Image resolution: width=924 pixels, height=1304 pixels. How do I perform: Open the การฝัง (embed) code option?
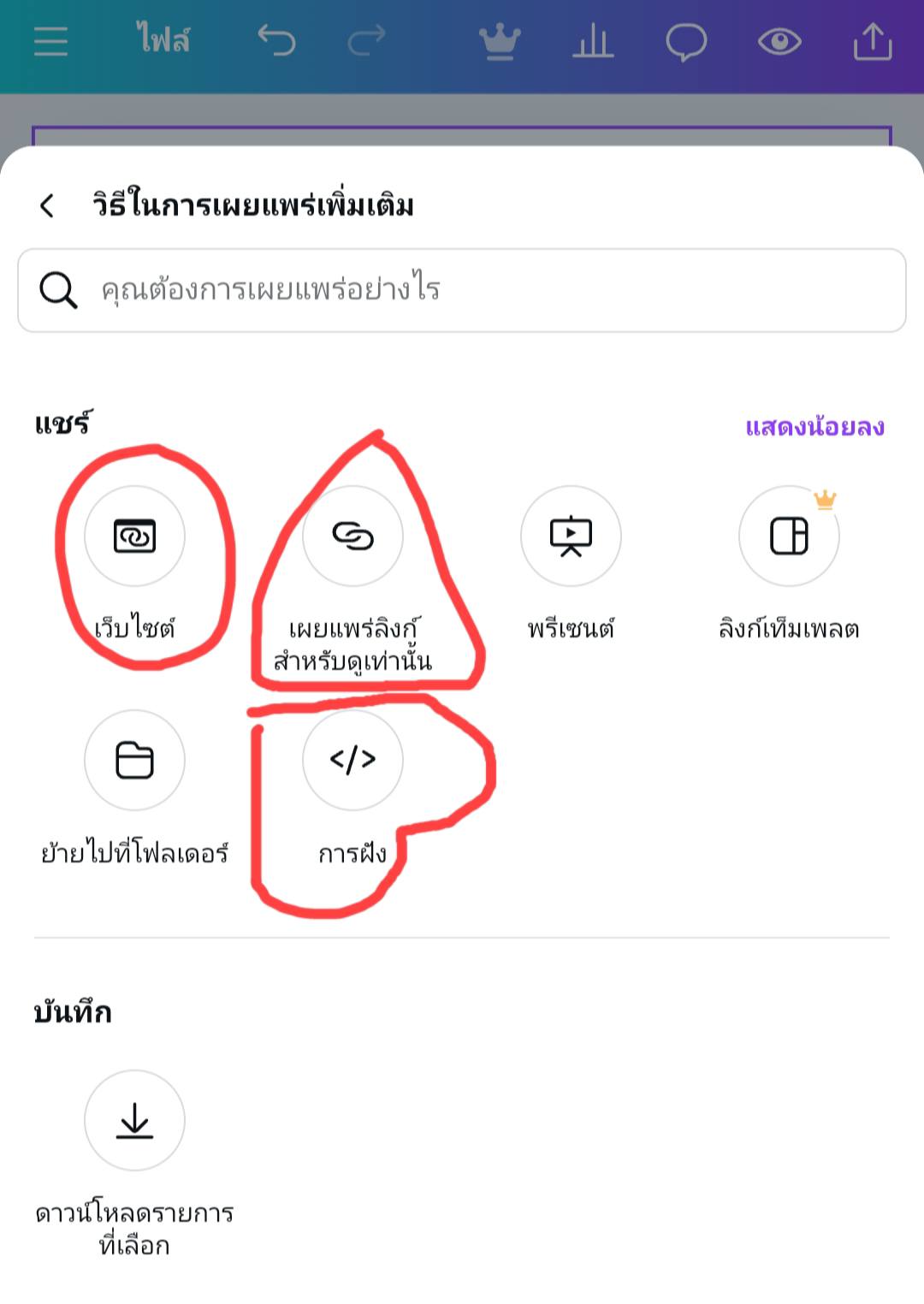[352, 760]
